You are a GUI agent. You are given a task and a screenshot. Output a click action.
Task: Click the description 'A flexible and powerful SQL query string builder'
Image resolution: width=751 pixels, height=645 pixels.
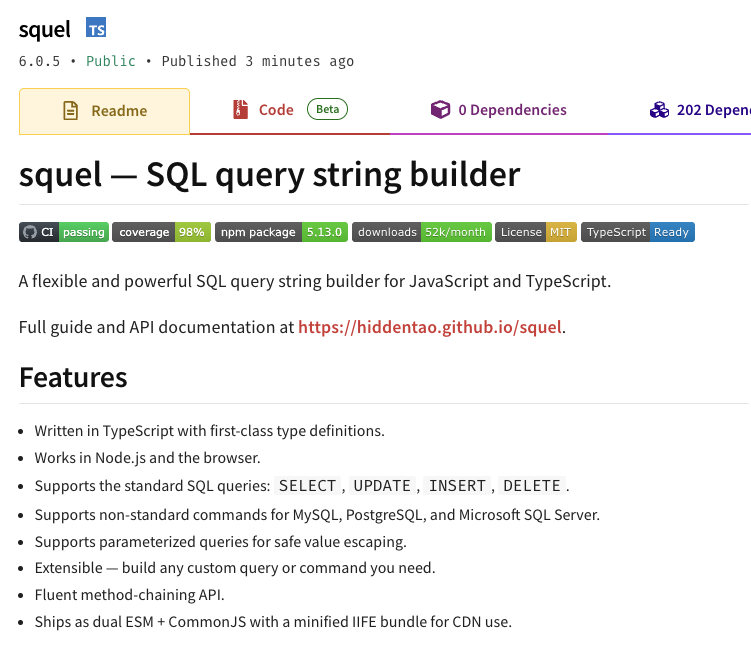[315, 282]
